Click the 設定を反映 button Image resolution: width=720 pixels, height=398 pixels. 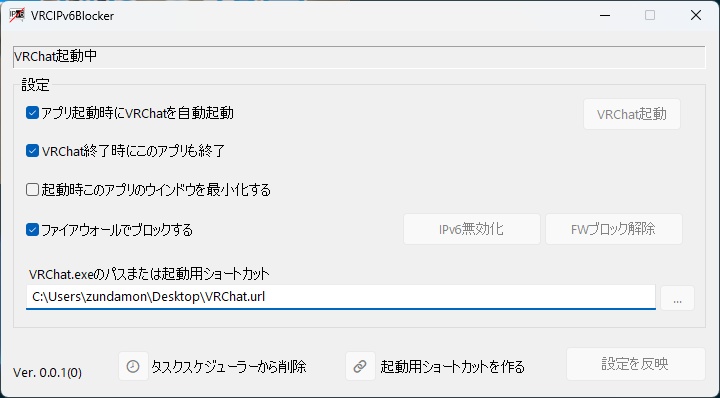point(636,364)
